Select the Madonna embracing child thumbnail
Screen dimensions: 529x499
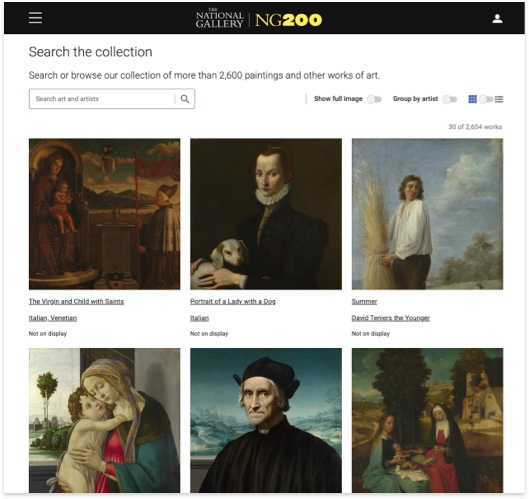point(105,420)
